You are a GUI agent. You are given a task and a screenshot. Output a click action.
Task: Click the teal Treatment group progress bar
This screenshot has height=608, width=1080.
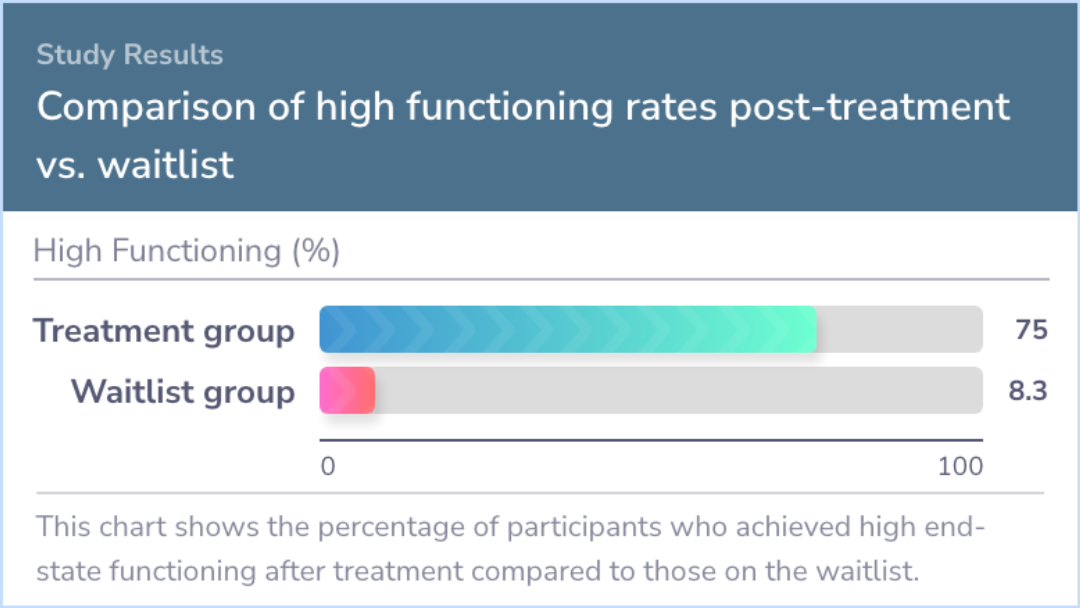[x=568, y=329]
